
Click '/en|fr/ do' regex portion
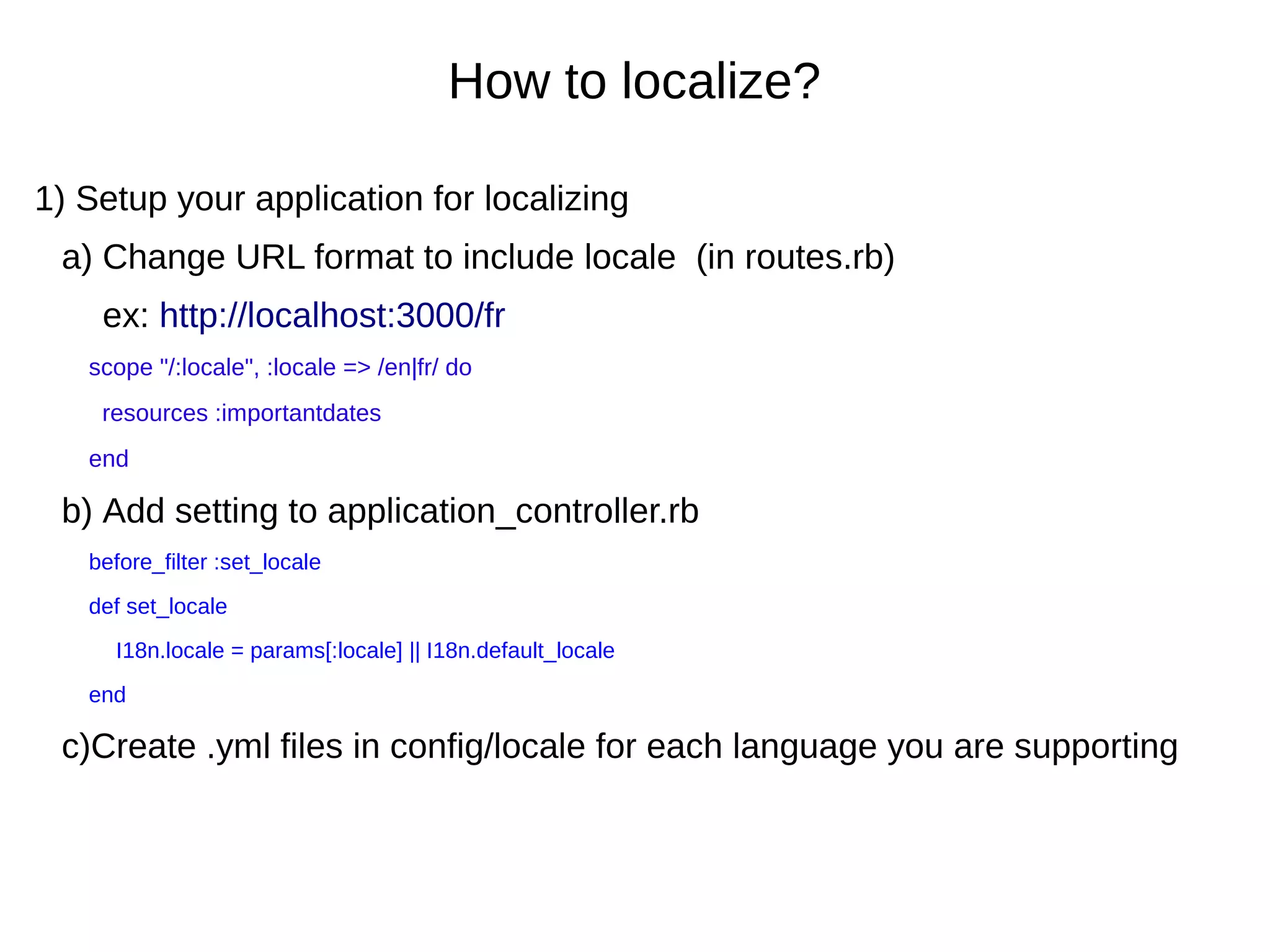424,368
